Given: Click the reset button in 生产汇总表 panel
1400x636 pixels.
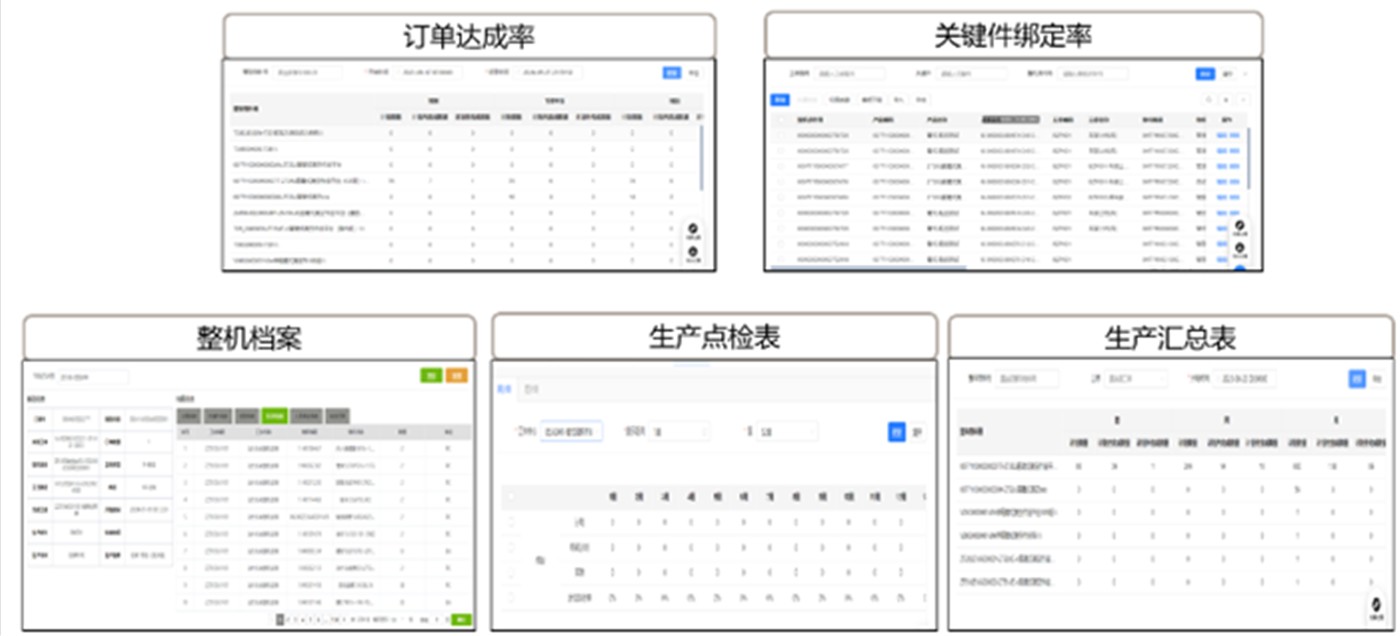Looking at the screenshot, I should pos(1377,379).
